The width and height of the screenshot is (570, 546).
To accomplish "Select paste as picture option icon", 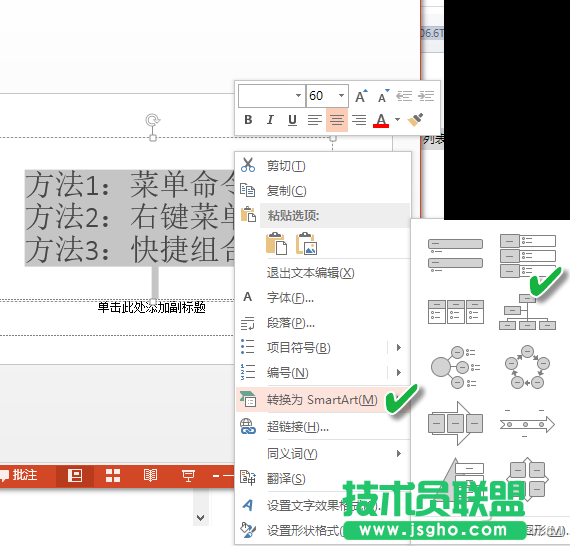I will (306, 243).
